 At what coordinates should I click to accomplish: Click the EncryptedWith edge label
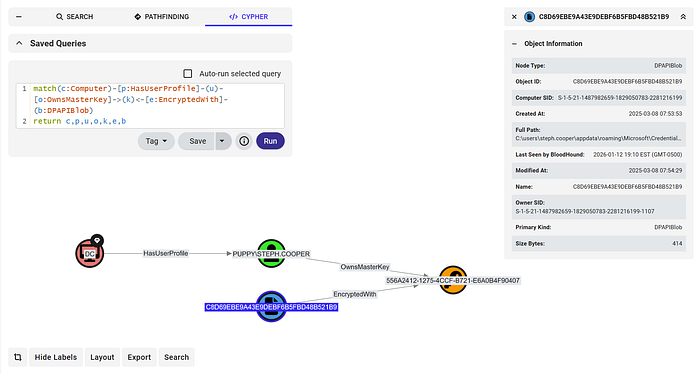coord(354,294)
